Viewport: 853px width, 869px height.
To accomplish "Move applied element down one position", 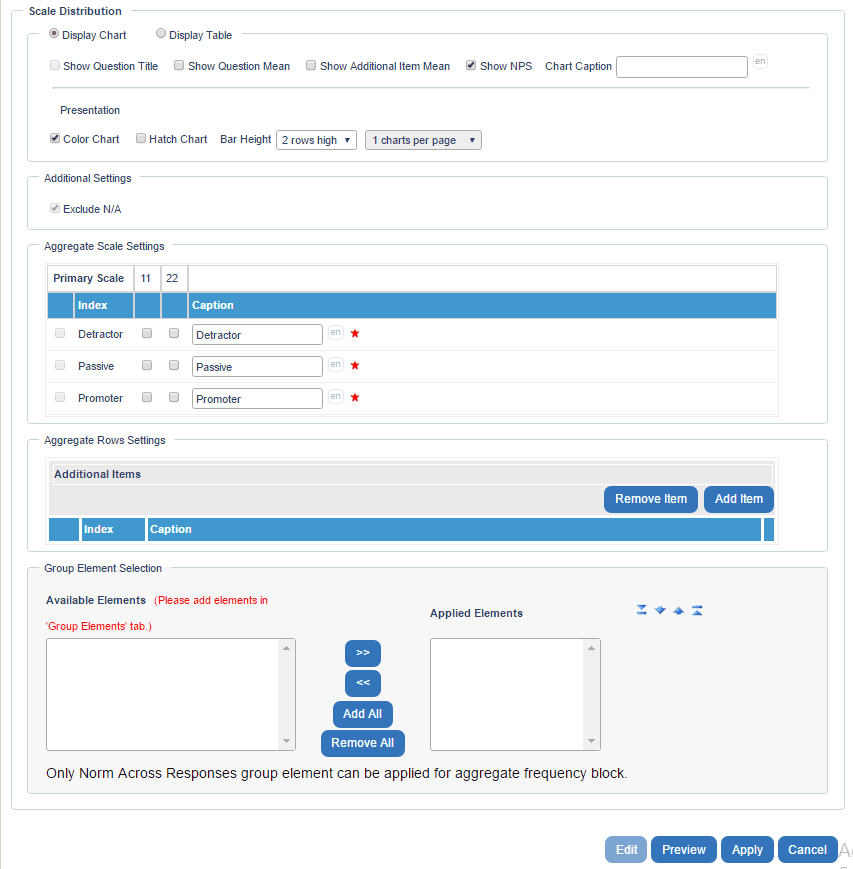I will click(x=660, y=610).
